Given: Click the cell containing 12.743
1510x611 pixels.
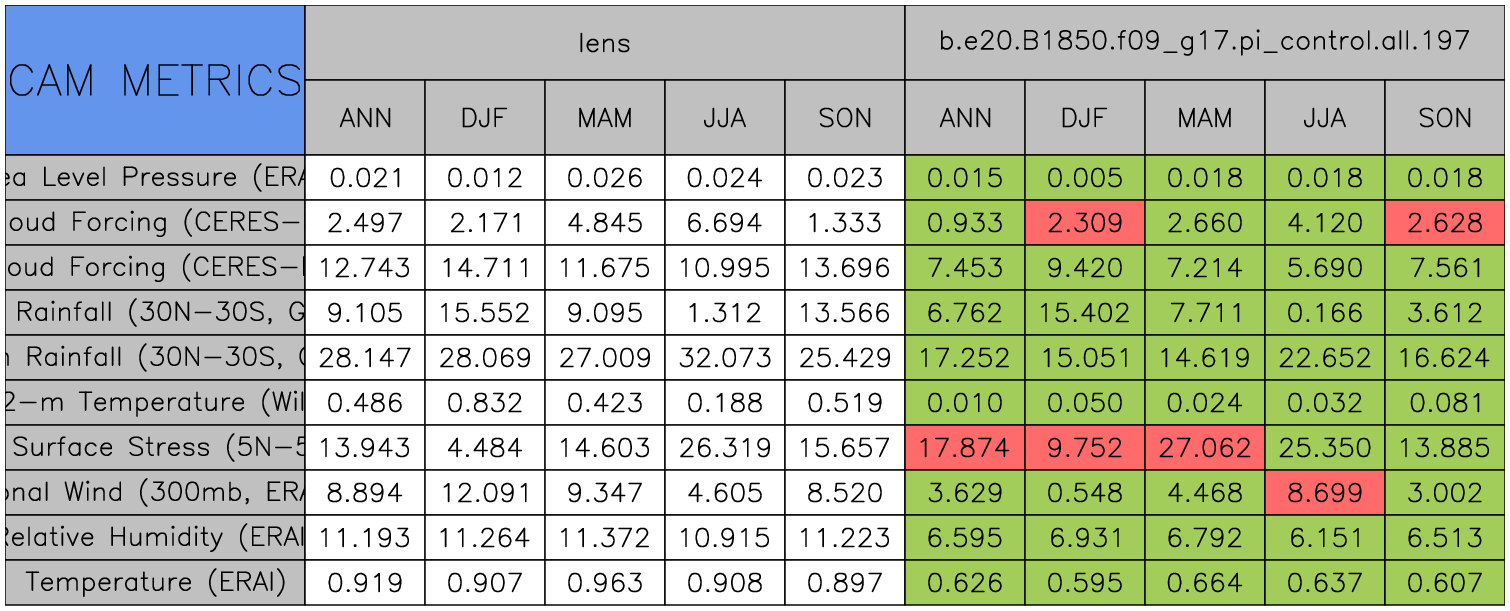Looking at the screenshot, I should click(x=365, y=268).
